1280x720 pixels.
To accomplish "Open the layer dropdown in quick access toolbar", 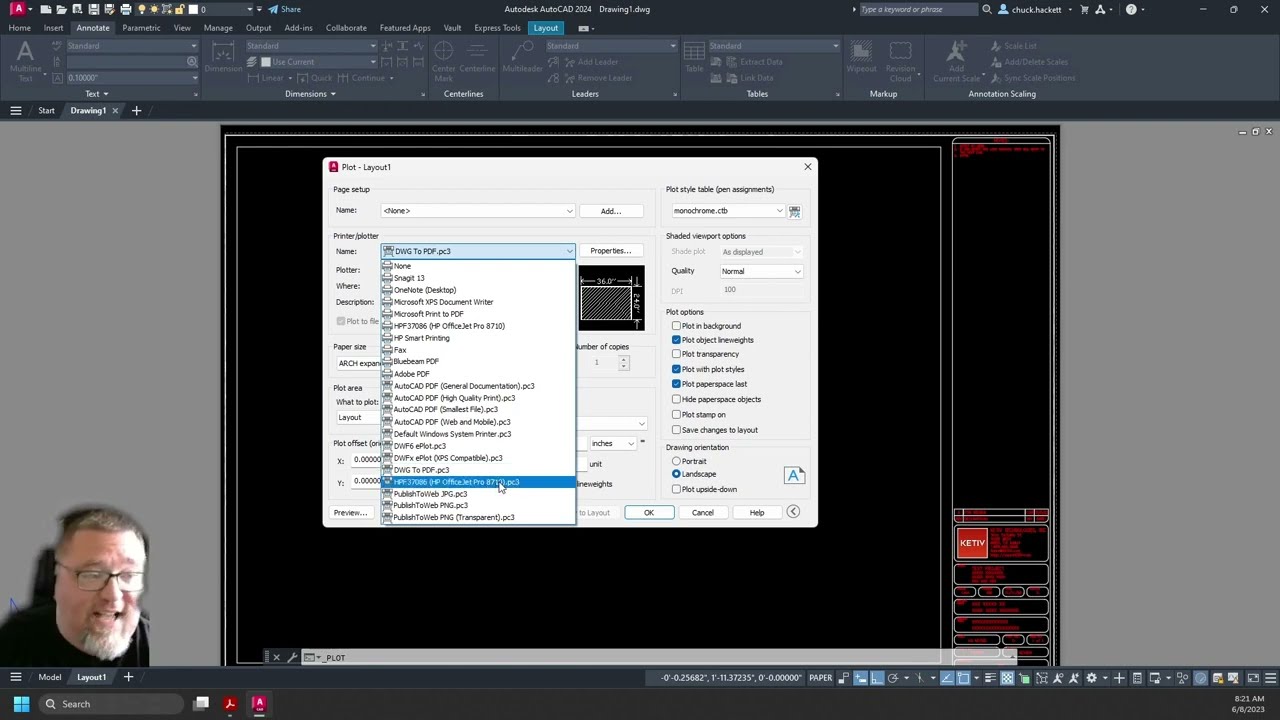I will (x=250, y=9).
